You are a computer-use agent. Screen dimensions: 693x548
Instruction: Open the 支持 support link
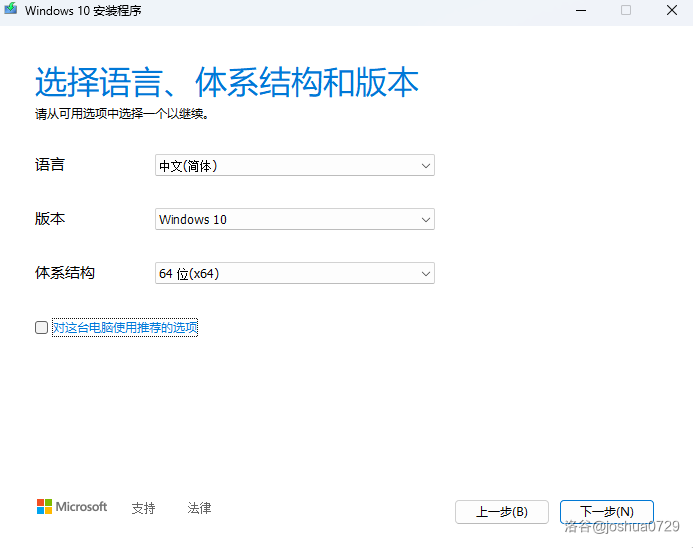coord(143,508)
